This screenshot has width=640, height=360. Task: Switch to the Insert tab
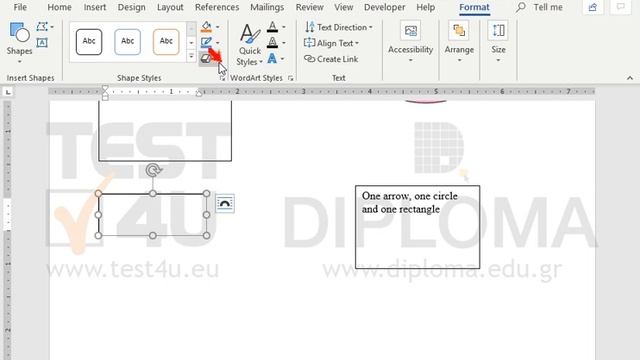(95, 7)
